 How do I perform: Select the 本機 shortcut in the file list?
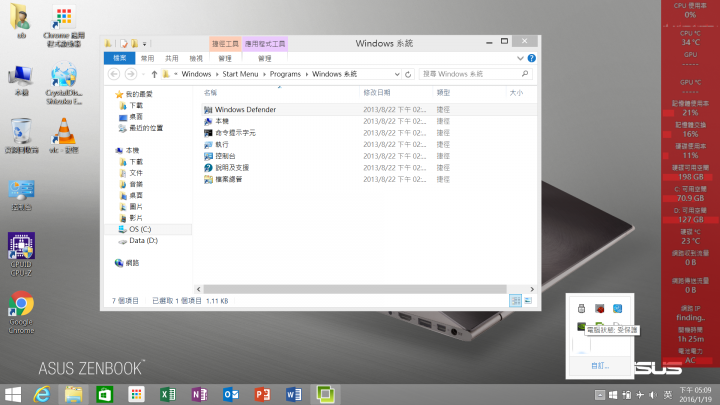point(222,121)
